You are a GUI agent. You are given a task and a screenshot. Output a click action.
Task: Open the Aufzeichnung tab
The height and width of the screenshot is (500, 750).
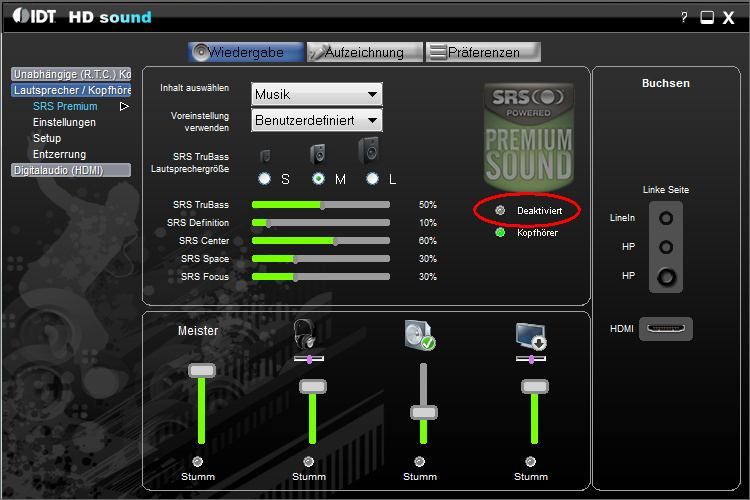click(364, 52)
